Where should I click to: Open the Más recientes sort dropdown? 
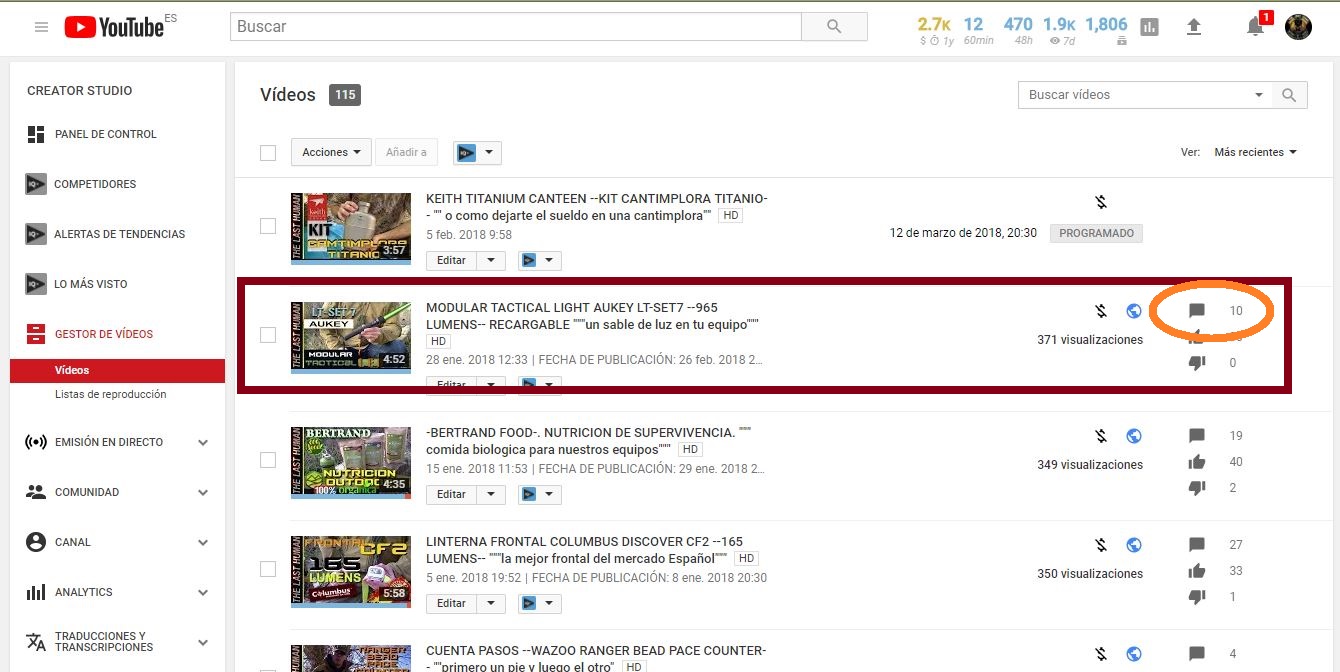click(x=1255, y=152)
